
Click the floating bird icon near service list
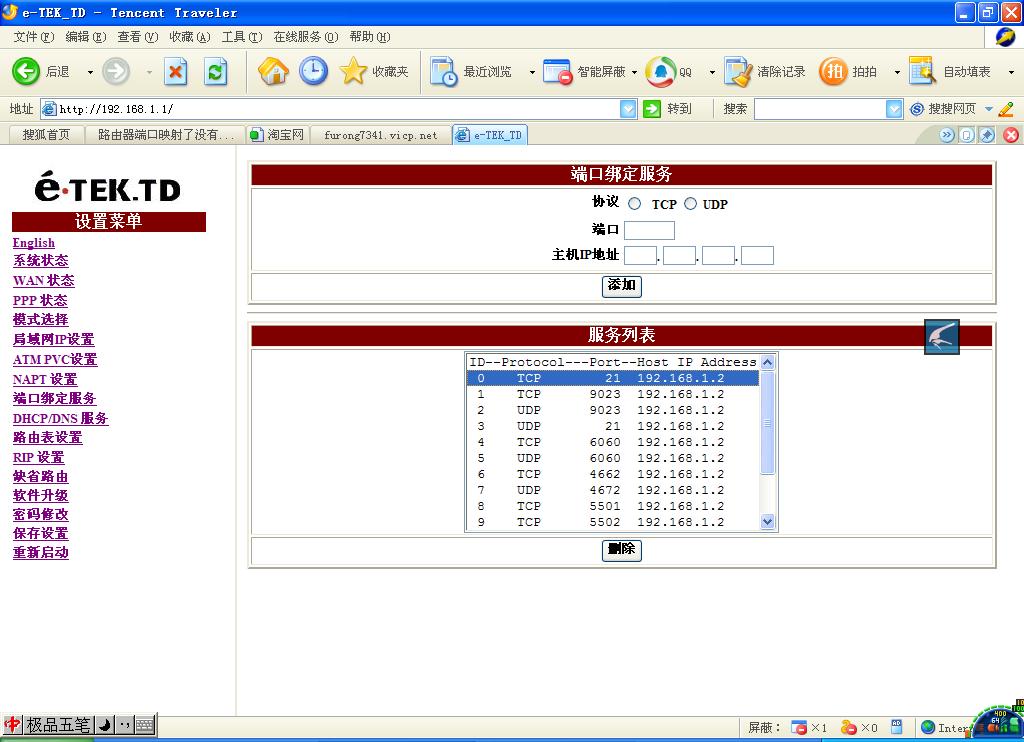942,337
